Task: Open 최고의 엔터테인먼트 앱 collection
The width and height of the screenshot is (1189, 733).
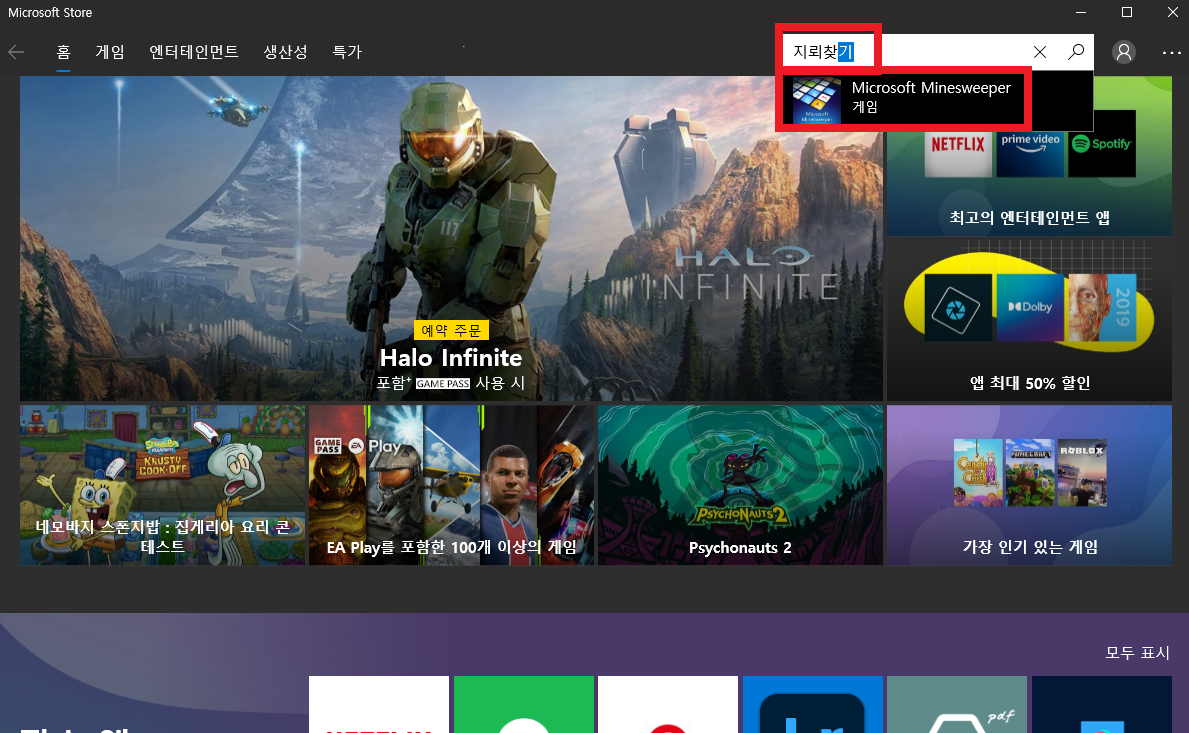Action: [x=1030, y=155]
